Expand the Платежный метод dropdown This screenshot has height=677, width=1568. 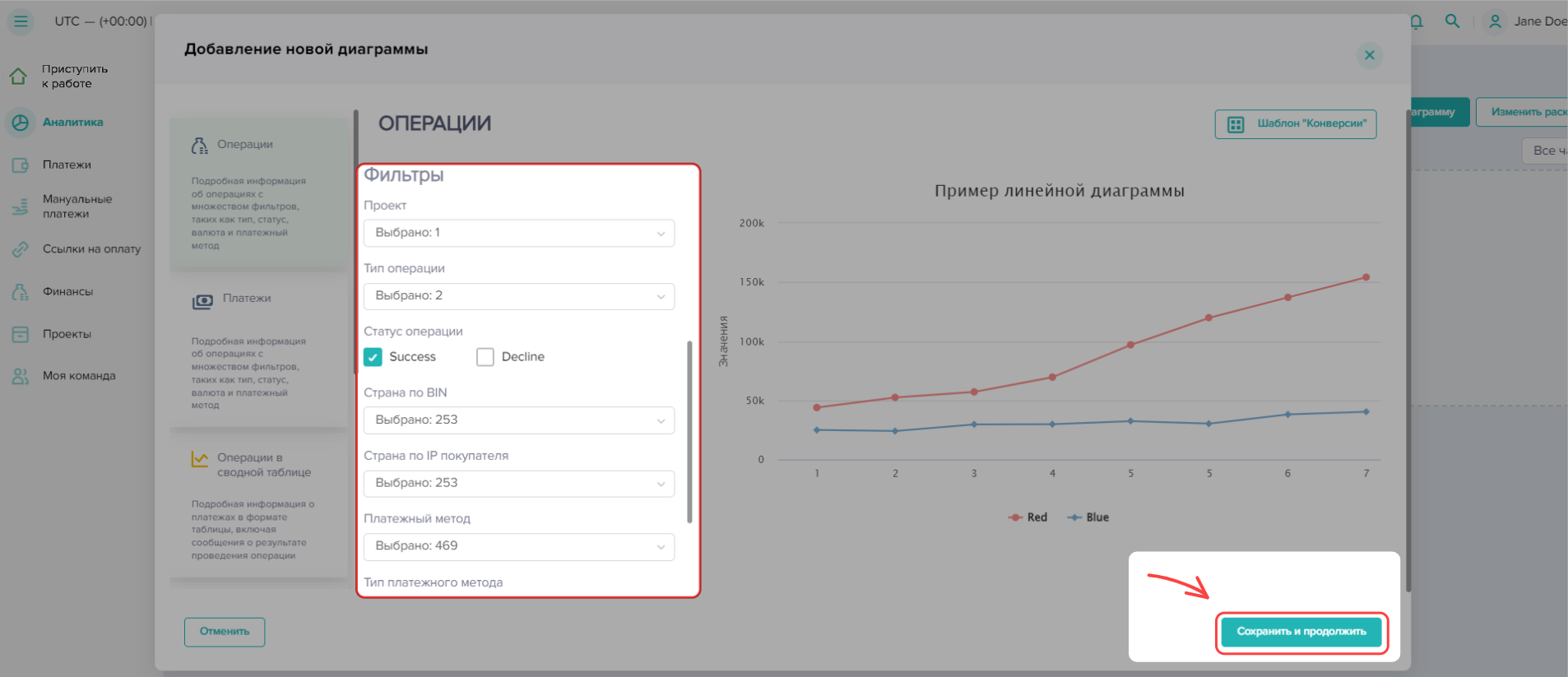click(x=518, y=546)
